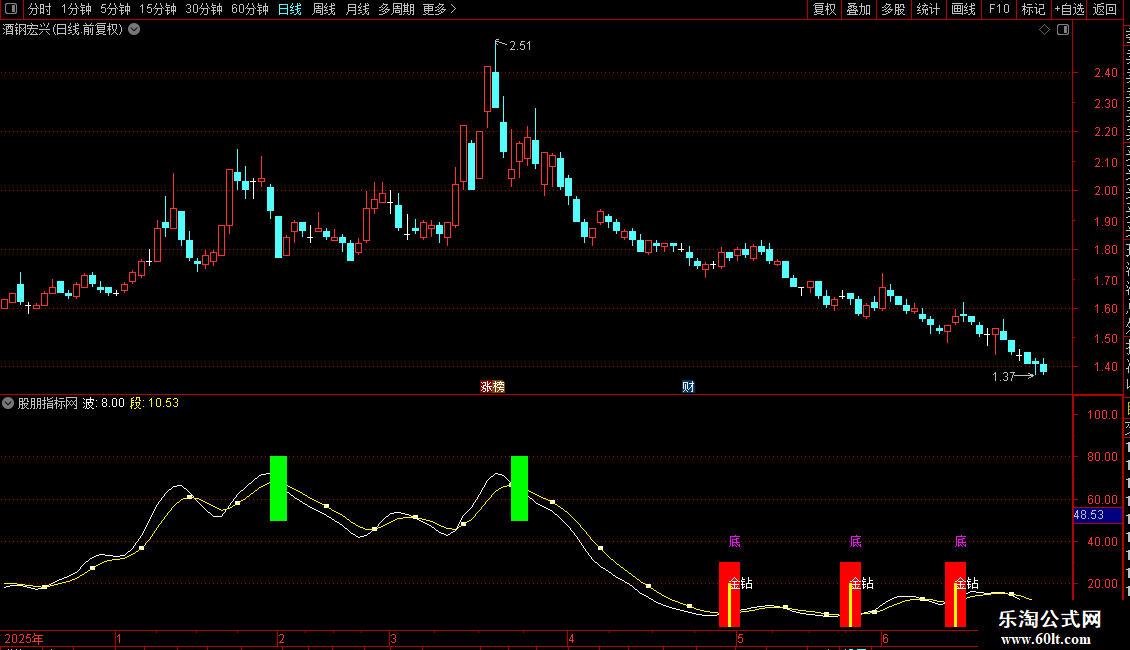Click the second red 金钻 signal bar
The height and width of the screenshot is (650, 1130).
[x=850, y=595]
